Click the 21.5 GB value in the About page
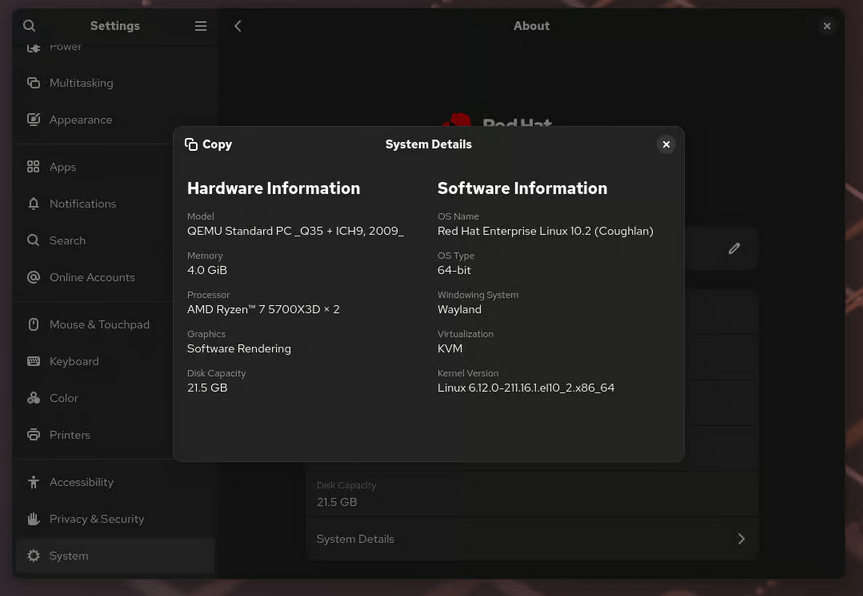 tap(337, 502)
